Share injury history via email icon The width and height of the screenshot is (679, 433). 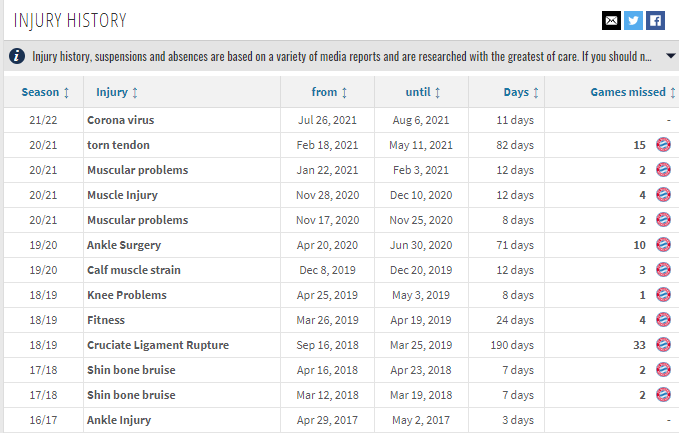pyautogui.click(x=611, y=20)
